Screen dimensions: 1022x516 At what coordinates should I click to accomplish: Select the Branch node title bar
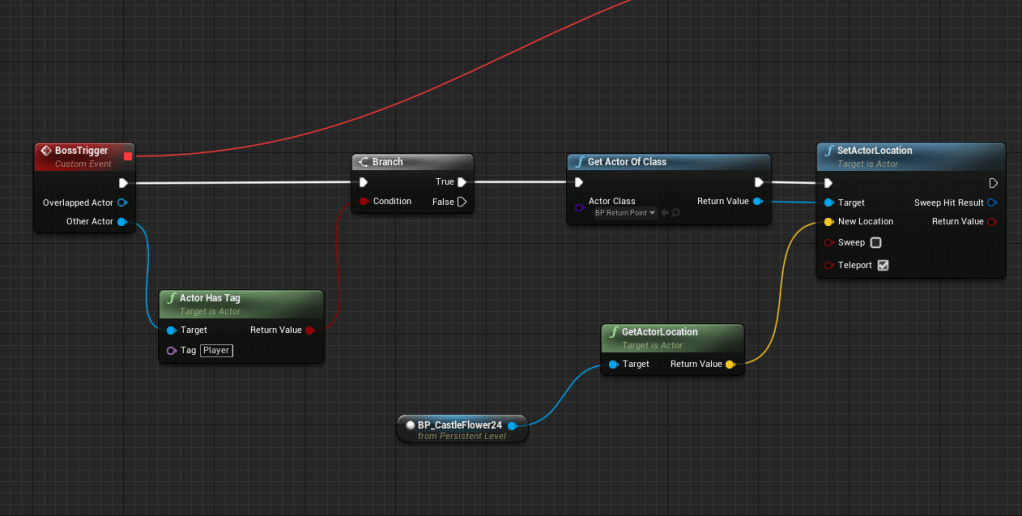coord(412,162)
